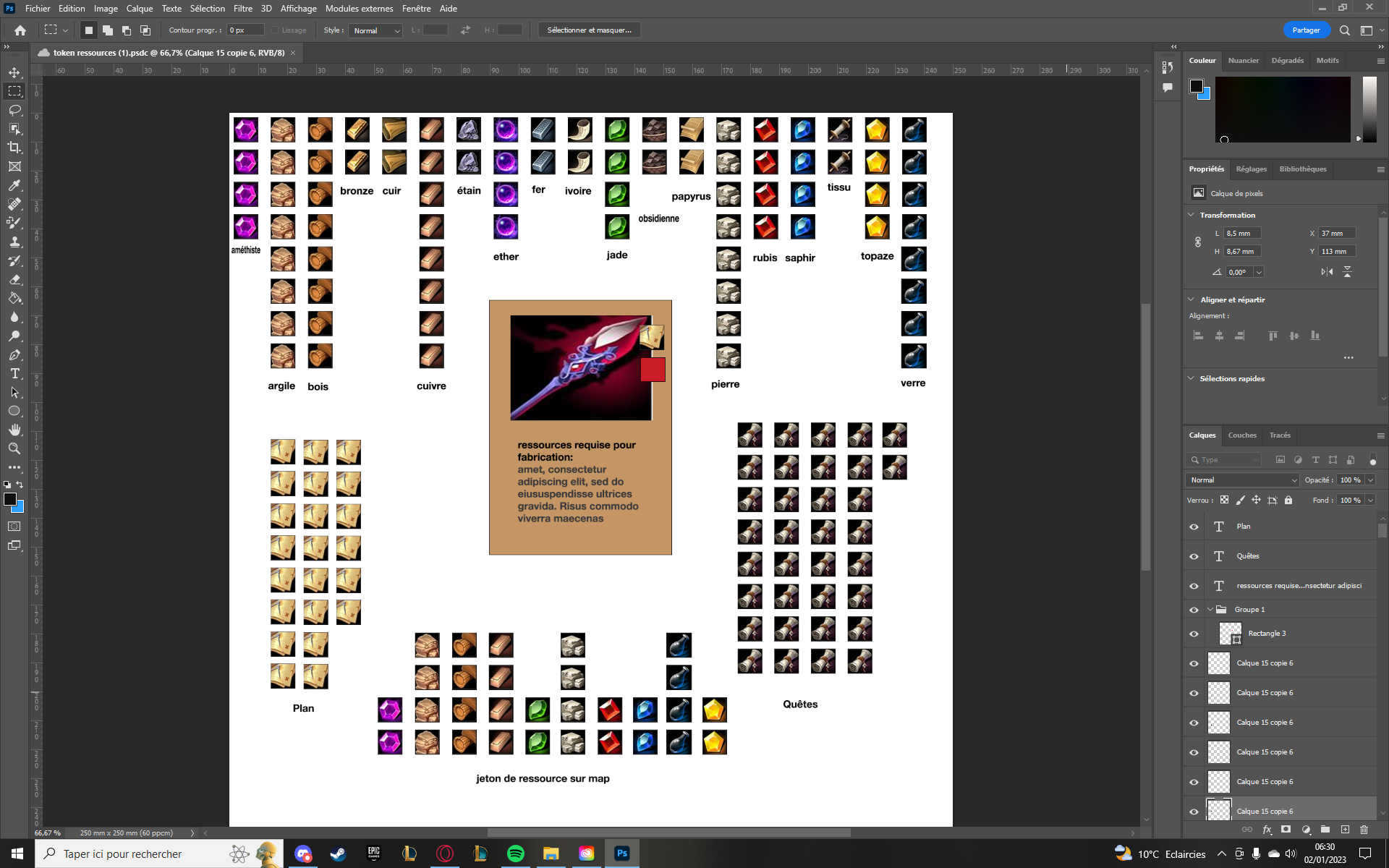Select the Zoom tool in toolbar
Viewport: 1389px width, 868px height.
14,448
